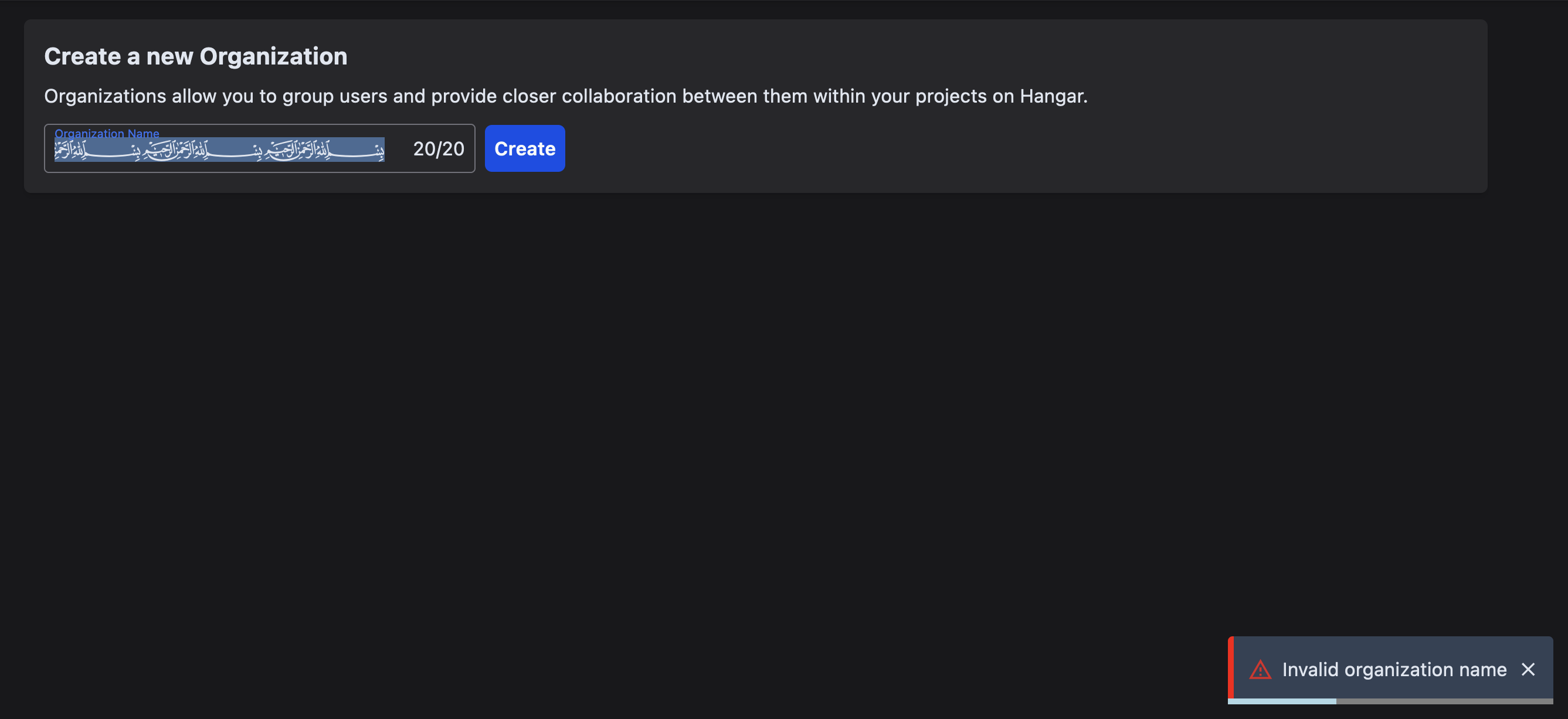Image resolution: width=1568 pixels, height=719 pixels.
Task: Click the Organization Name floating label
Action: 107,133
